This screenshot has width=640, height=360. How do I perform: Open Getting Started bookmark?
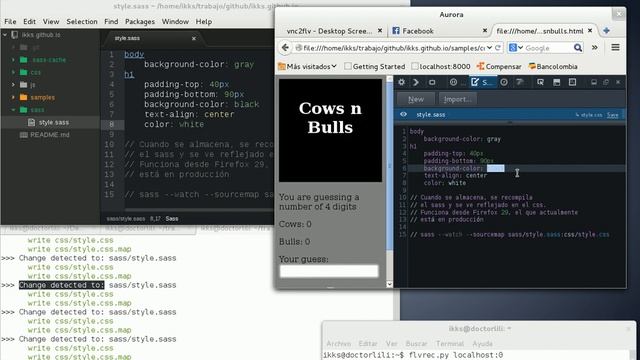tap(374, 66)
